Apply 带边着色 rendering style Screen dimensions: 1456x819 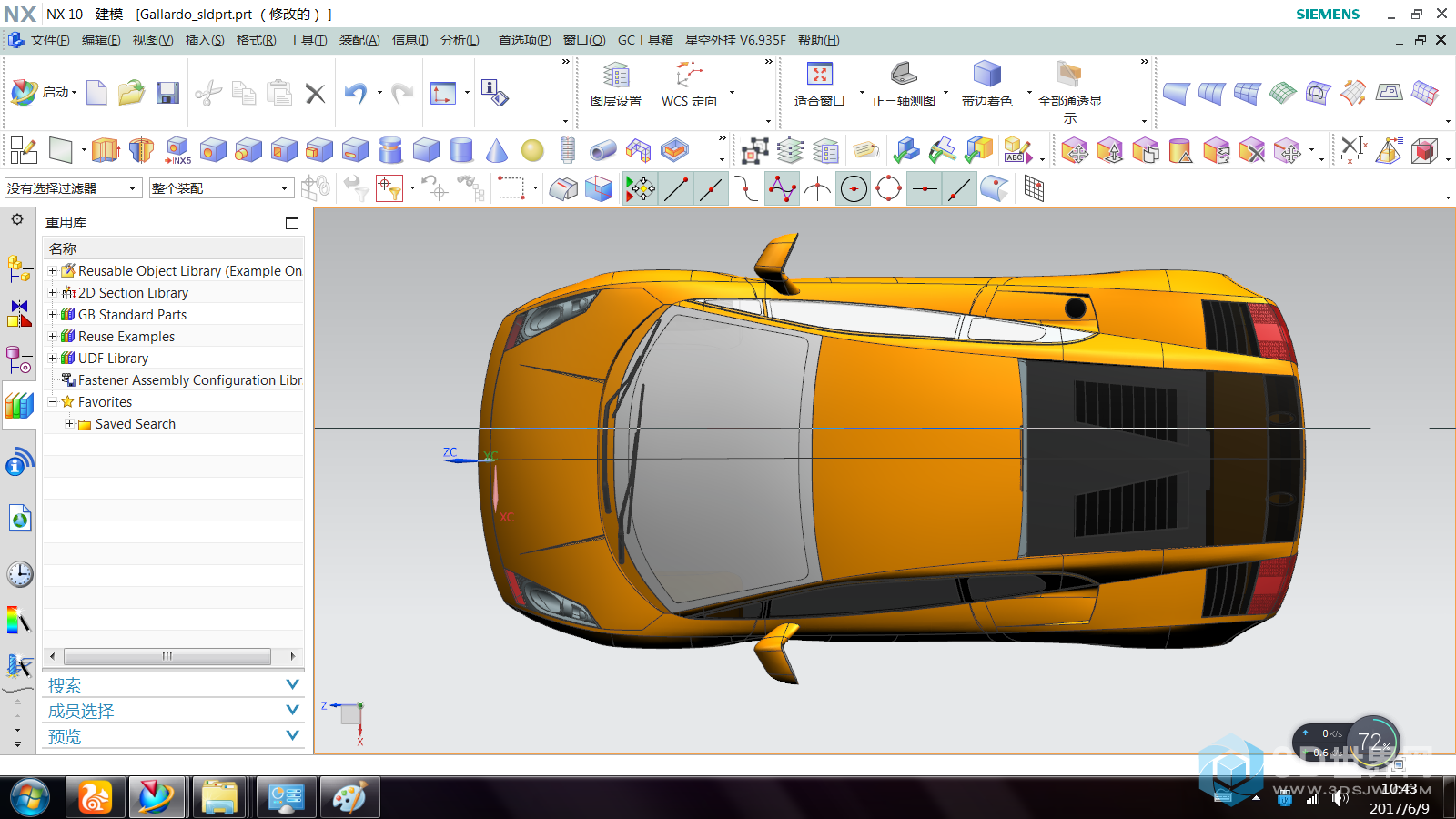[x=987, y=85]
